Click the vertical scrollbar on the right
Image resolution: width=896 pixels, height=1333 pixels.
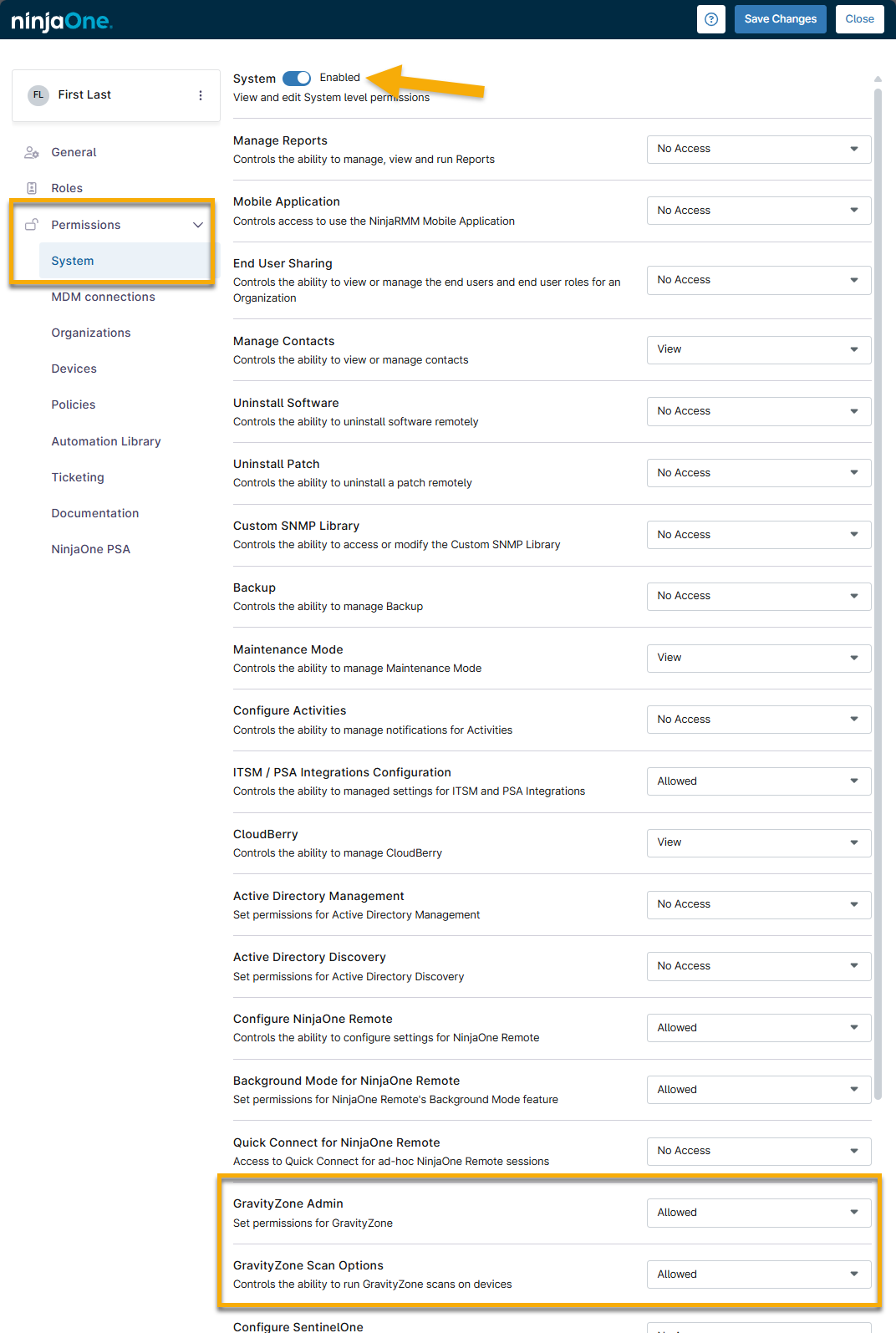(x=878, y=585)
